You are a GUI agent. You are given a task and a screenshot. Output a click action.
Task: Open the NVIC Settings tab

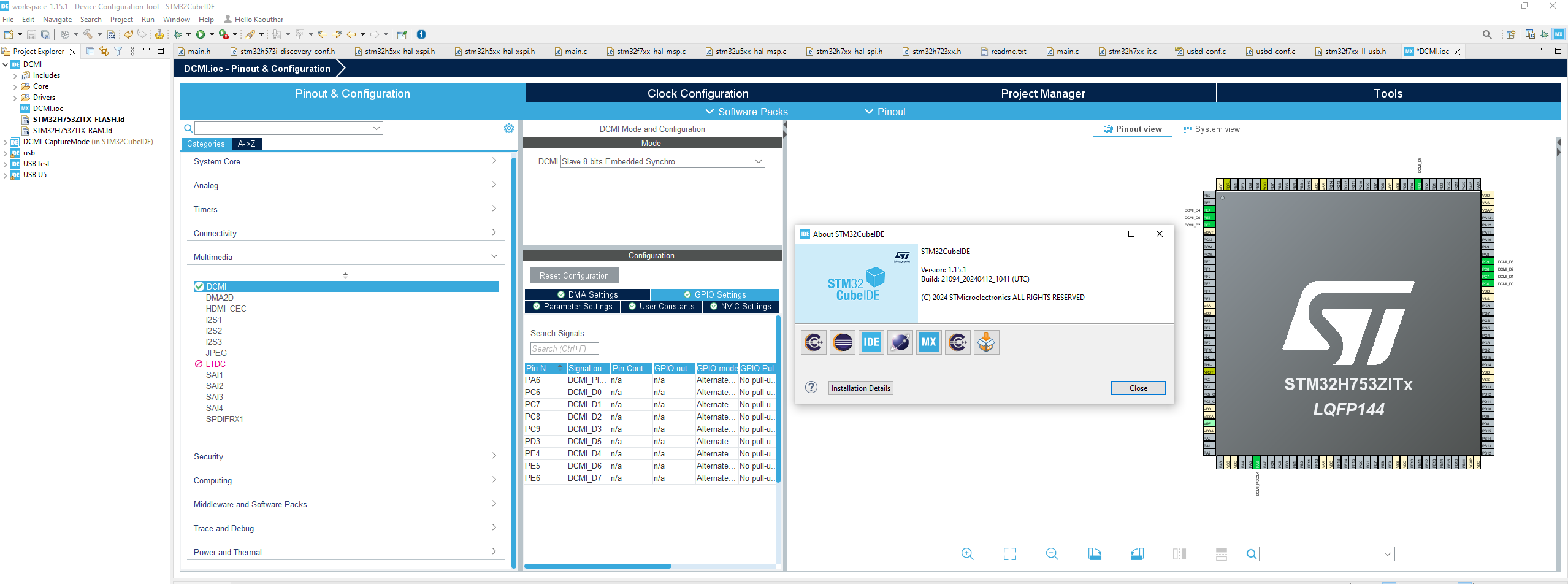coord(740,306)
